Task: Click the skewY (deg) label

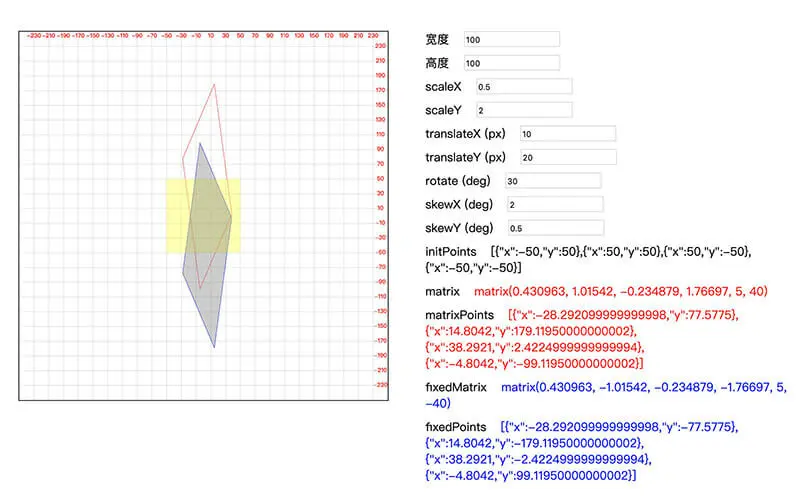Action: [x=459, y=228]
